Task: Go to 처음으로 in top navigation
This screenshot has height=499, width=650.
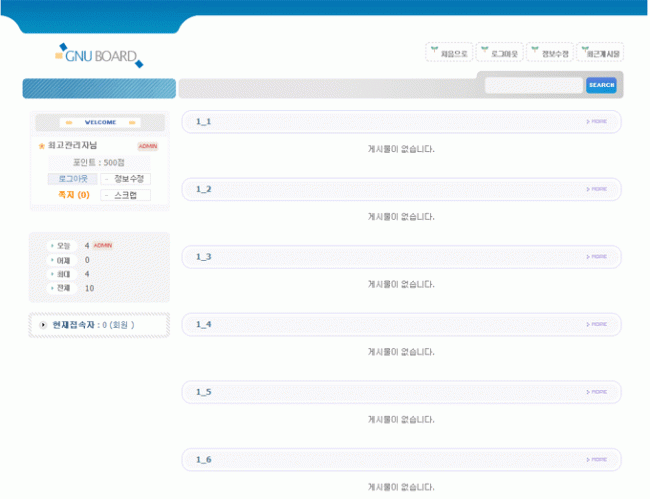Action: tap(449, 53)
